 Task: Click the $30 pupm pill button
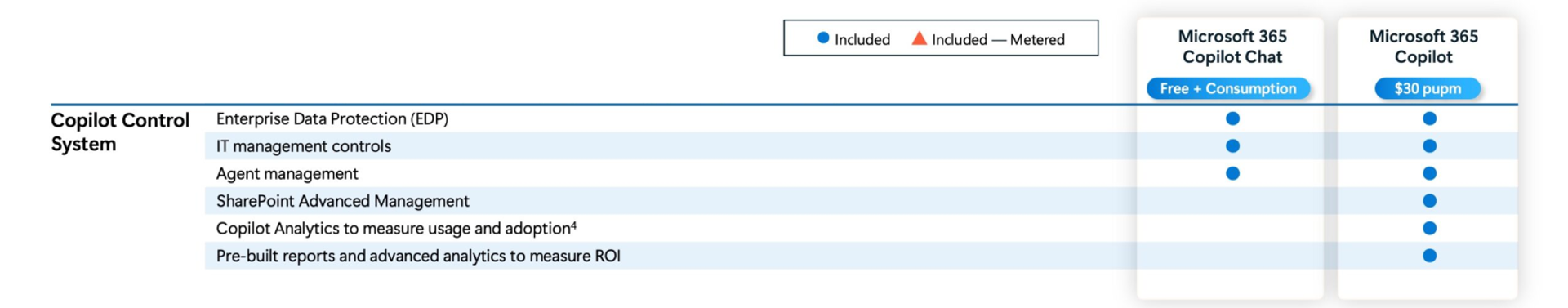1428,88
